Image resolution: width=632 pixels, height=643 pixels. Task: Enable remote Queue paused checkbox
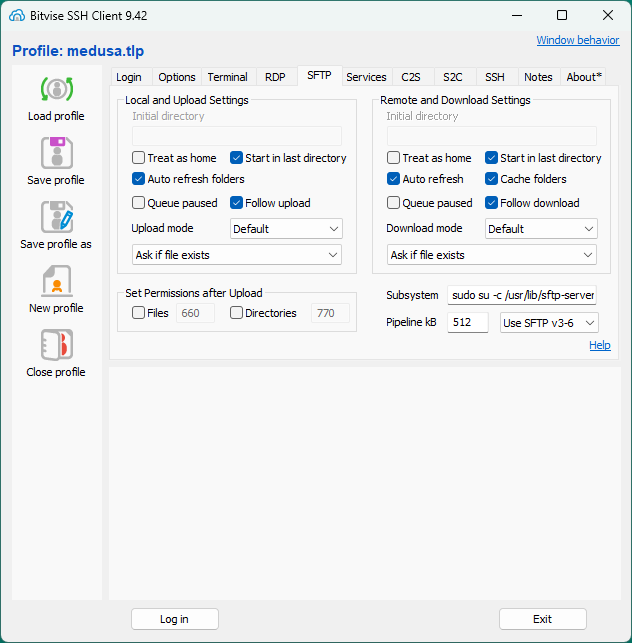pos(393,203)
